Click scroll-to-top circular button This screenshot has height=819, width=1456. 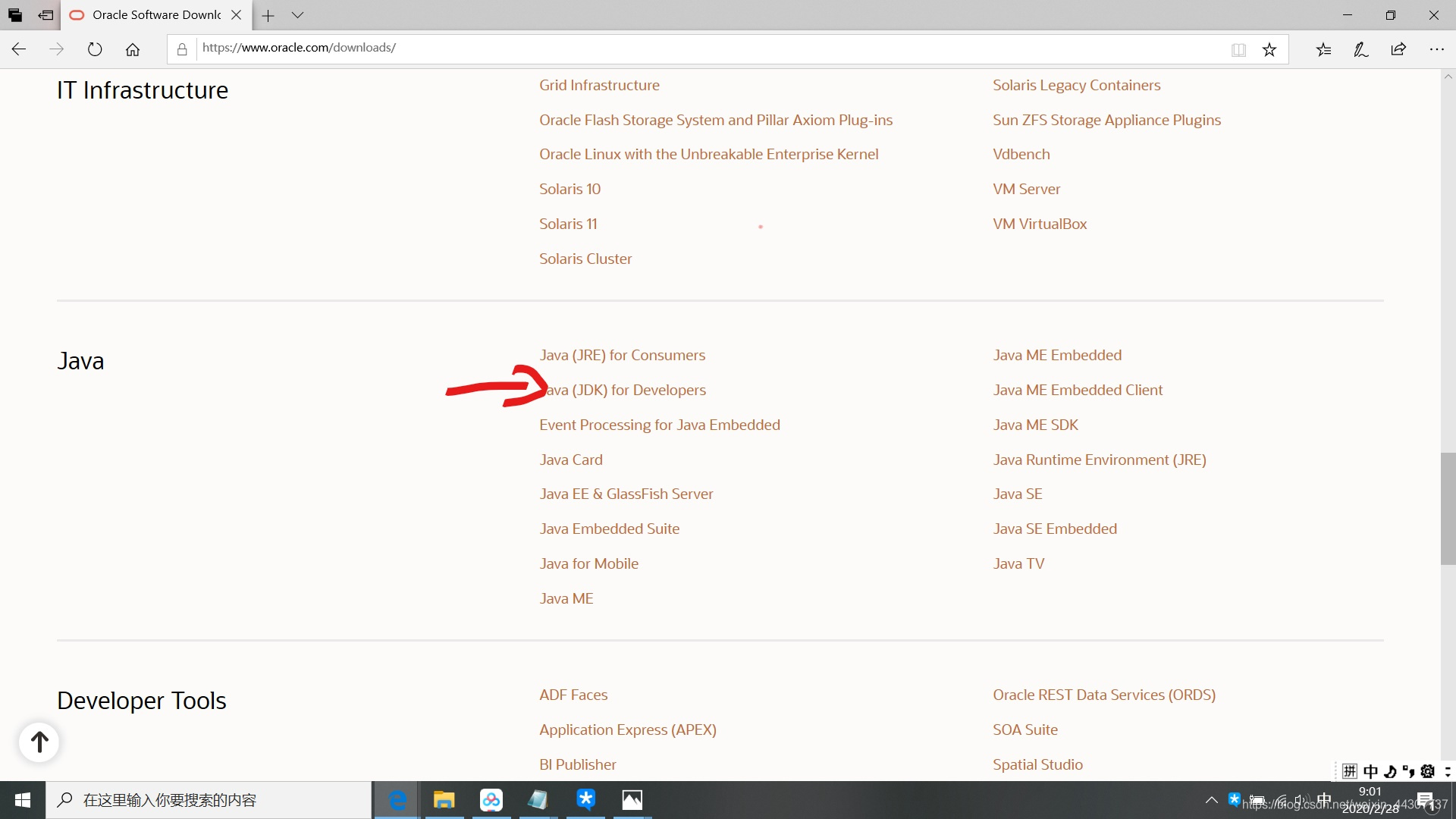tap(39, 741)
